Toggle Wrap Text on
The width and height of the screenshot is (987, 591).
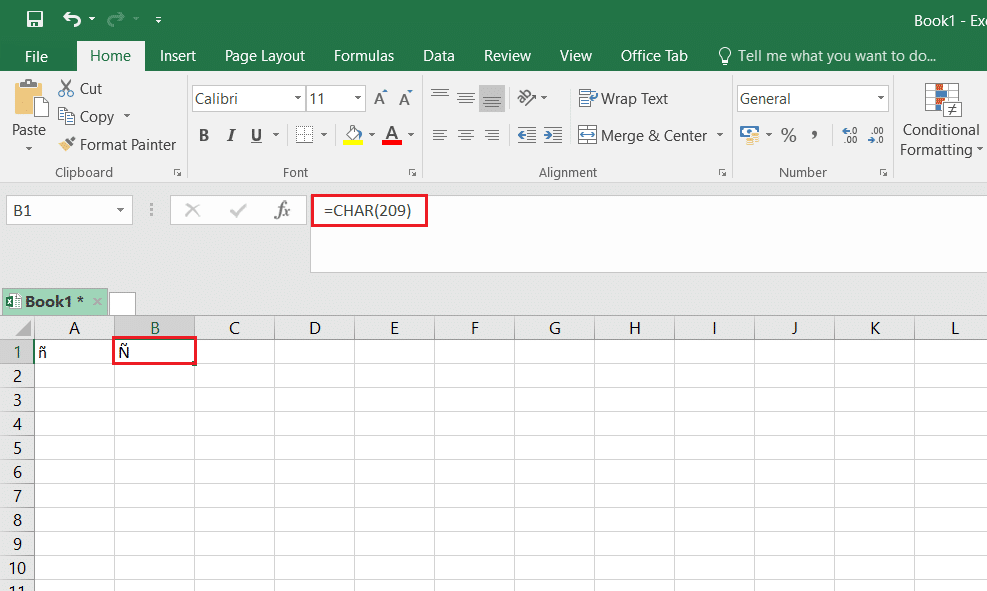tap(623, 99)
